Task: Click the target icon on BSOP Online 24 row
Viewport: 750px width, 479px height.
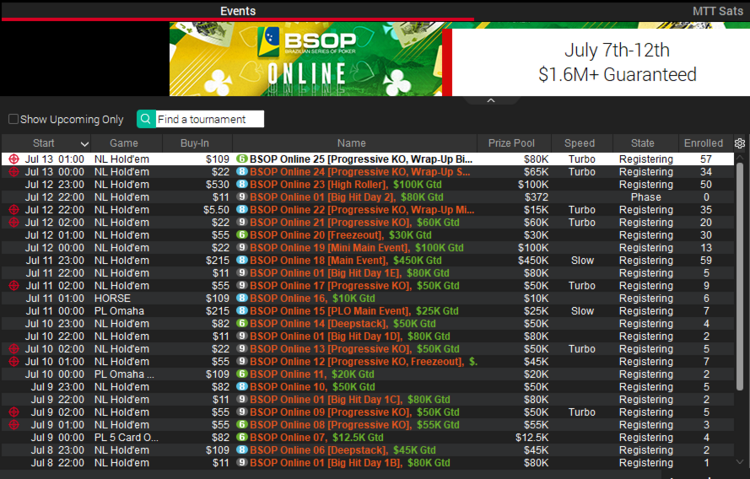Action: 14,172
